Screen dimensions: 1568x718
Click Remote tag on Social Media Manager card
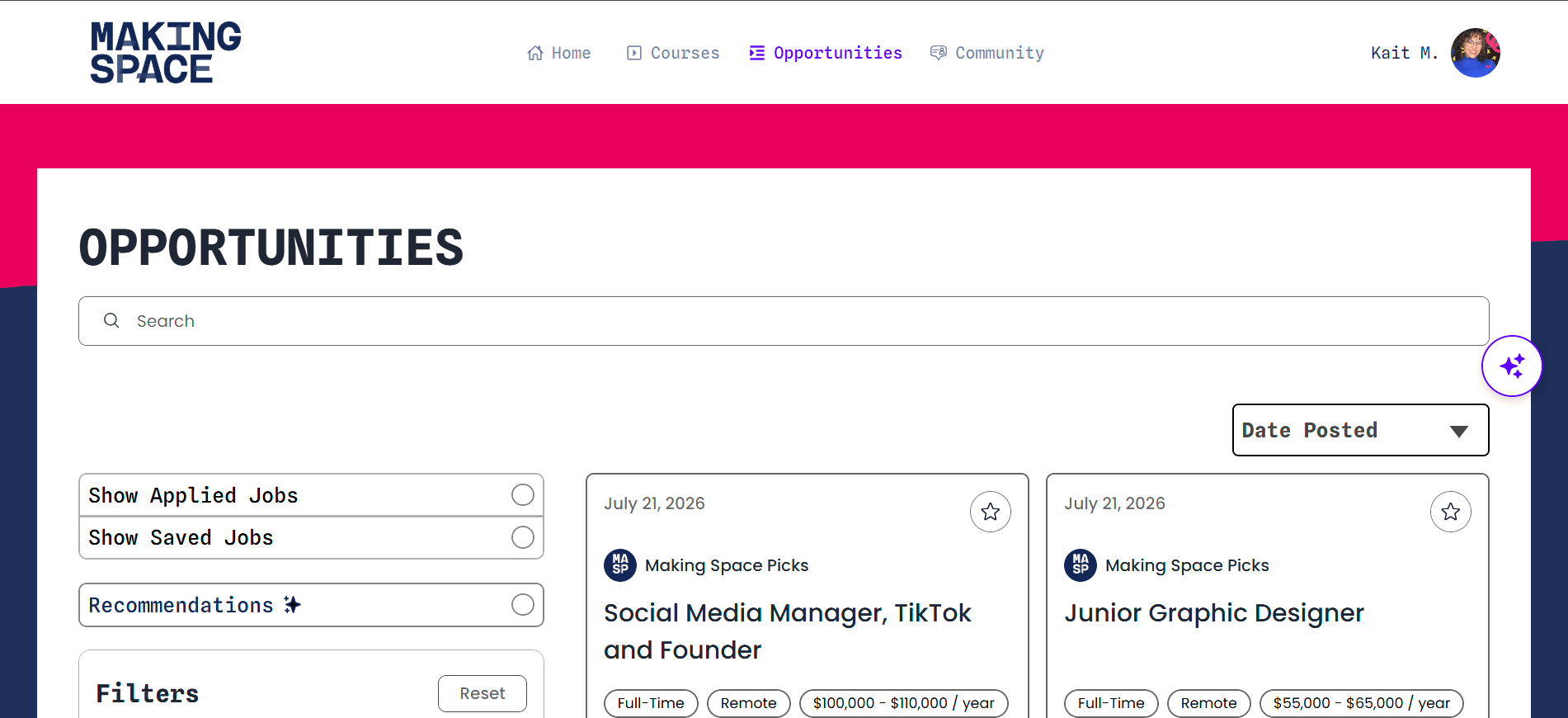749,703
